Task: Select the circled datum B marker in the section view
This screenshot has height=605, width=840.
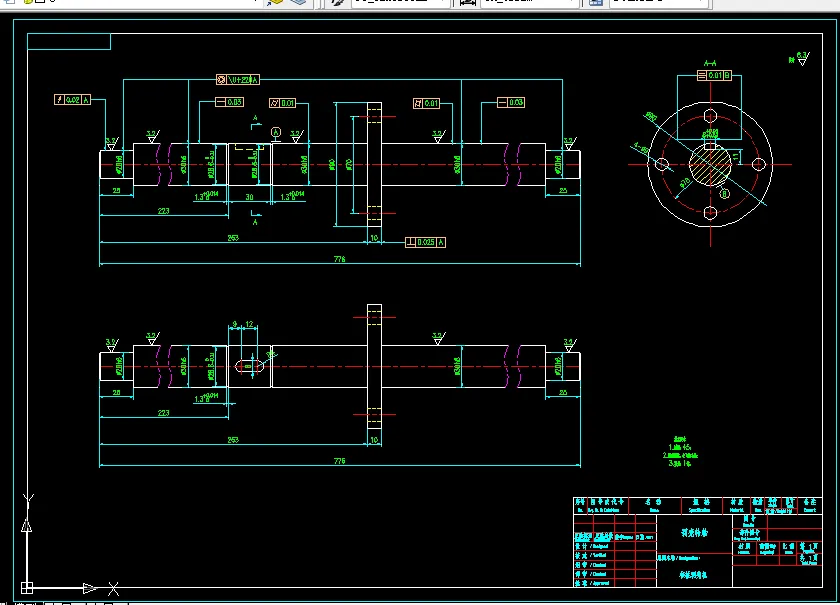Action: (725, 193)
